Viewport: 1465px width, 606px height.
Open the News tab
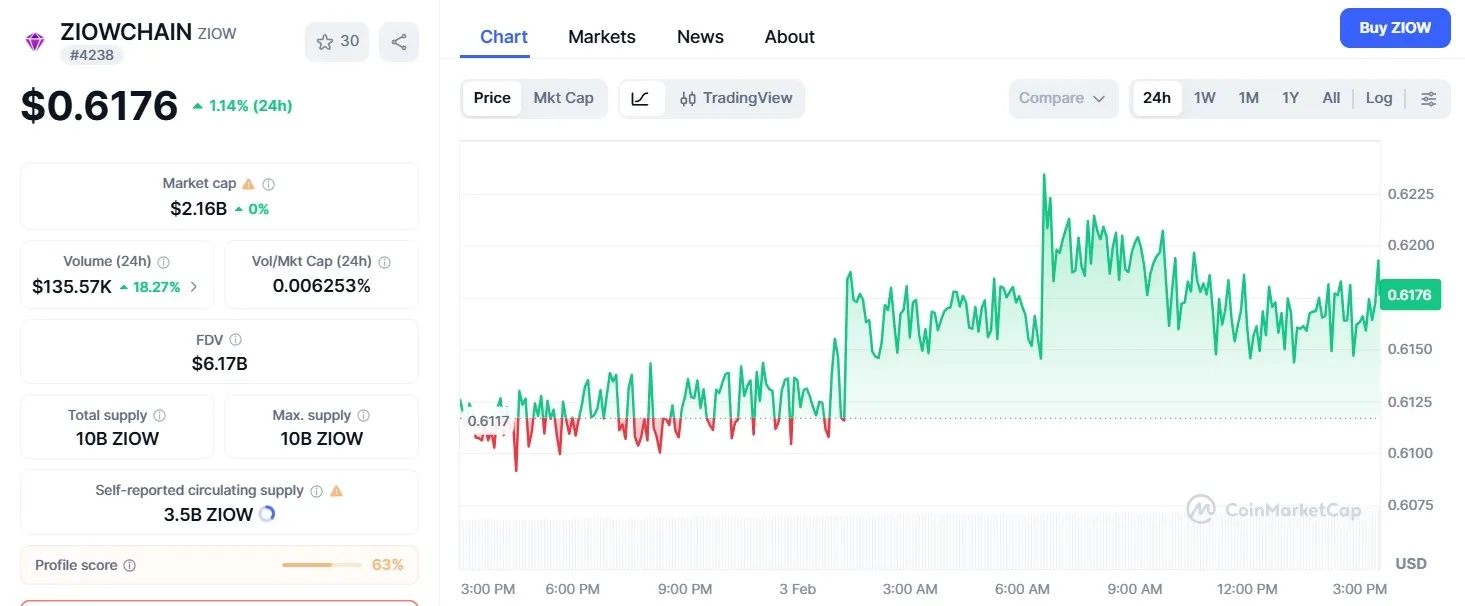coord(699,36)
